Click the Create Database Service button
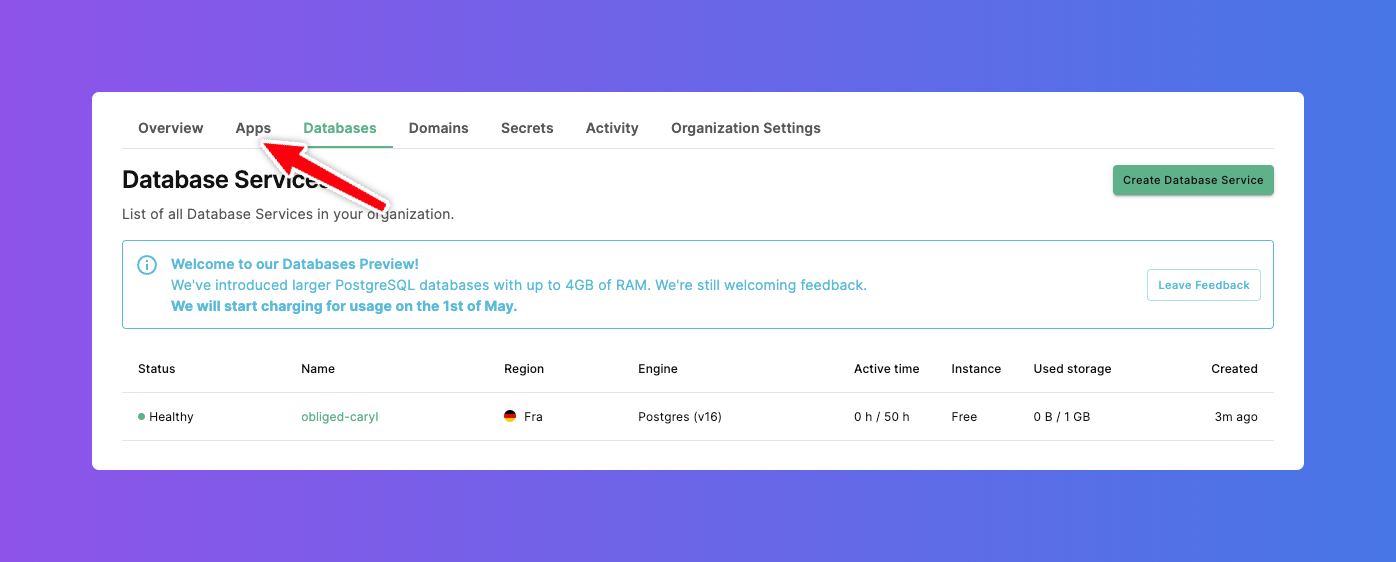This screenshot has width=1396, height=562. (x=1192, y=180)
